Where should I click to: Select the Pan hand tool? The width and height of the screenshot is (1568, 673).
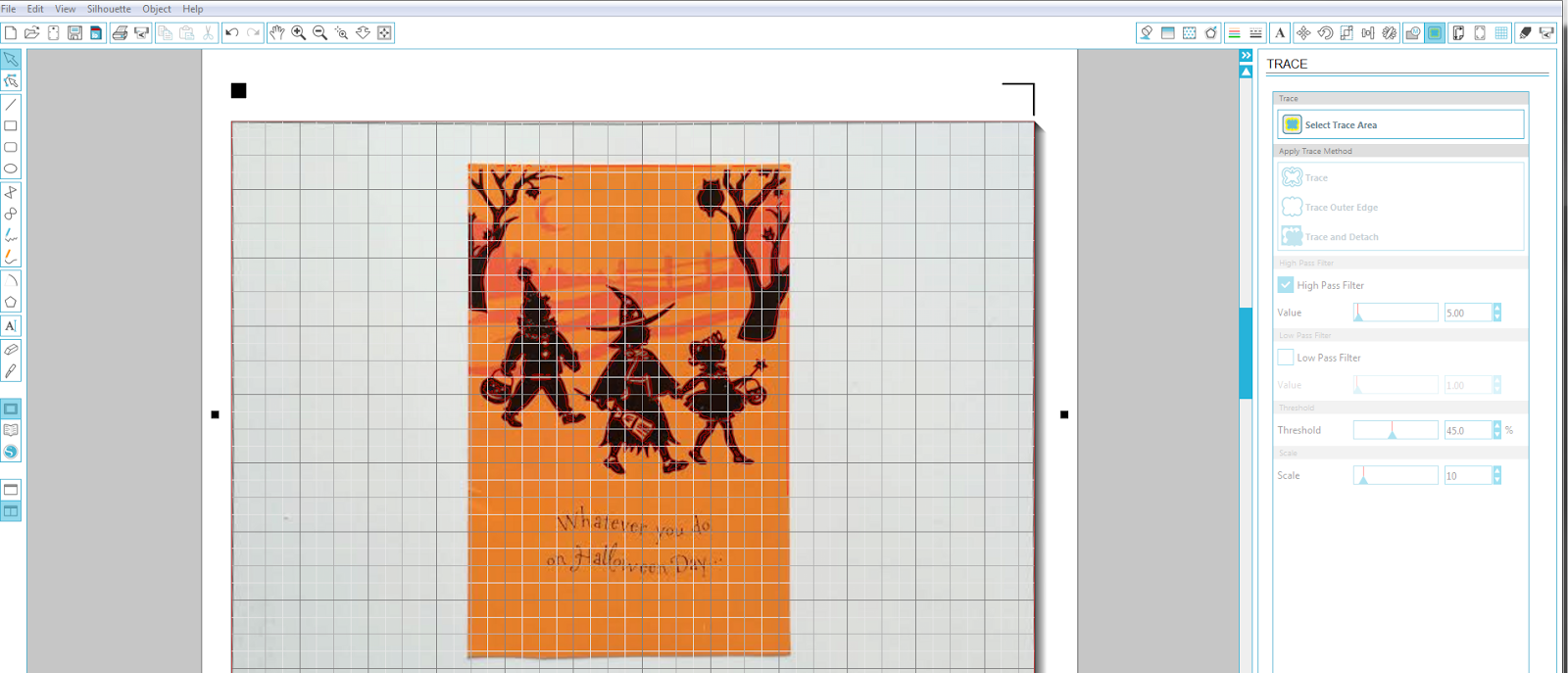coord(277,32)
